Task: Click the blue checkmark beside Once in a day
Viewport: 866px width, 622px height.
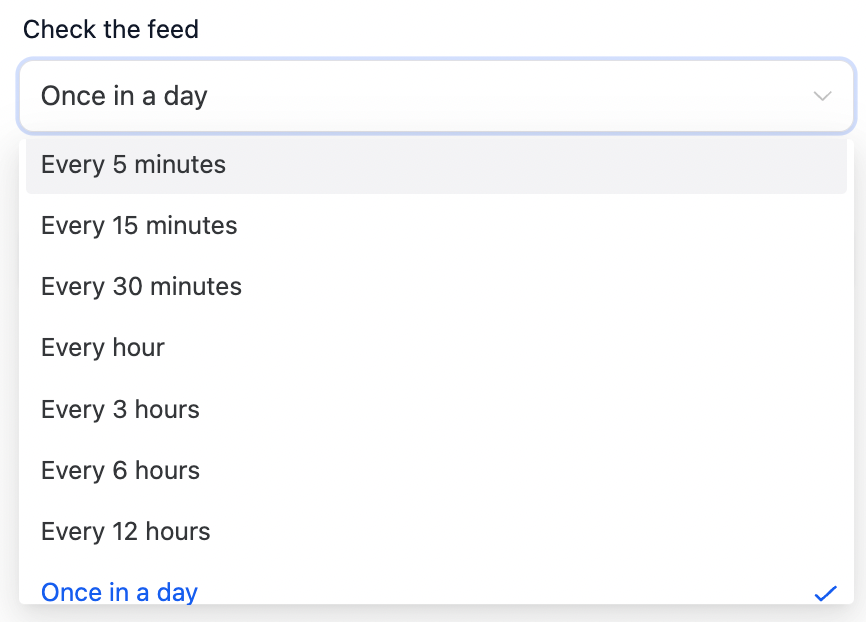Action: (824, 593)
